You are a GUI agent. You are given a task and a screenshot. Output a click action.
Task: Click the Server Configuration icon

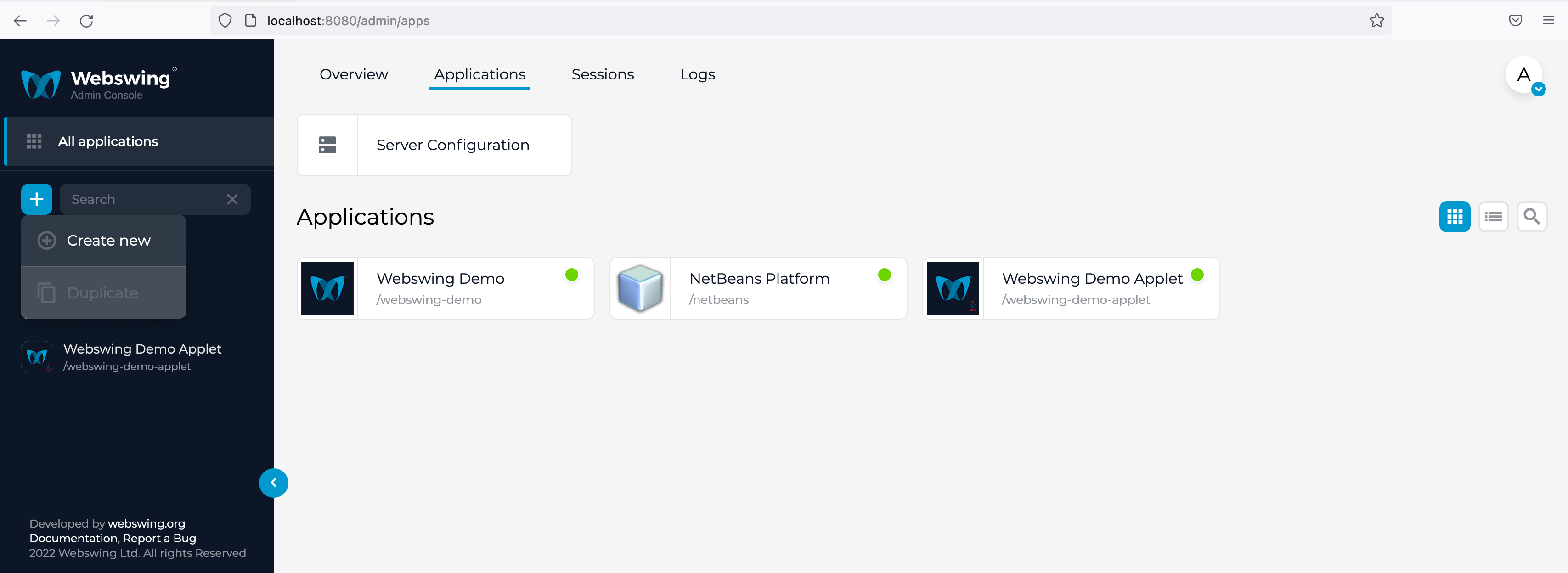[x=326, y=145]
